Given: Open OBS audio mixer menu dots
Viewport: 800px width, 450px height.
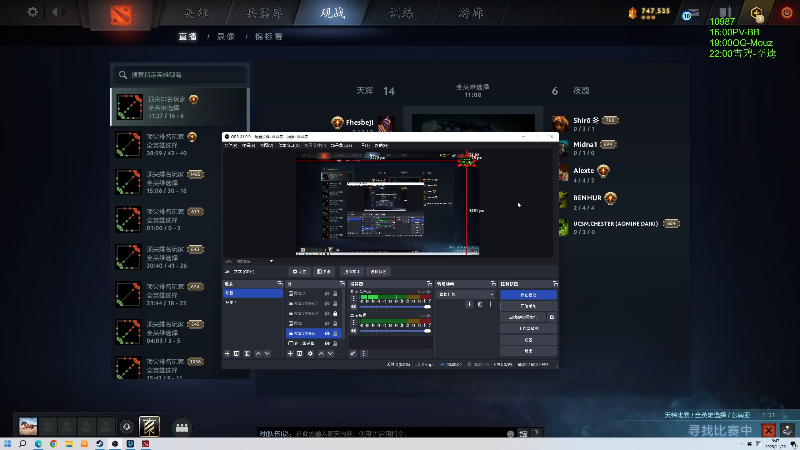Looking at the screenshot, I should 363,354.
